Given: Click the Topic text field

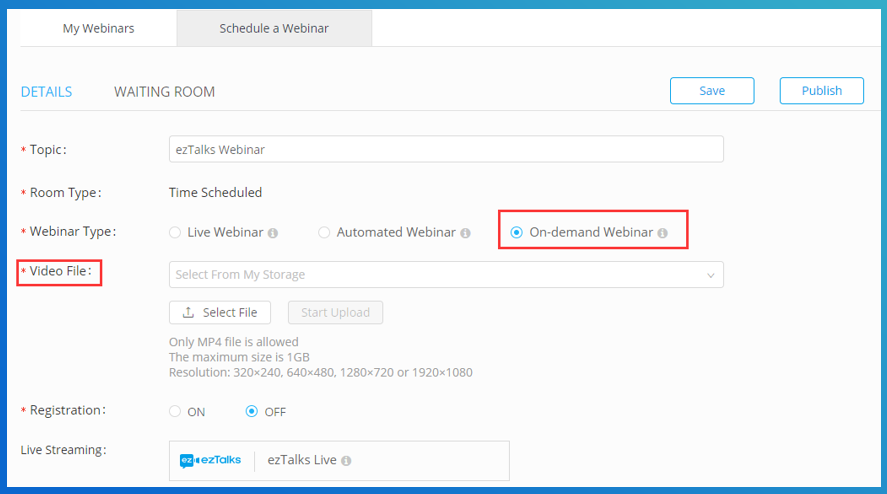Looking at the screenshot, I should click(446, 149).
